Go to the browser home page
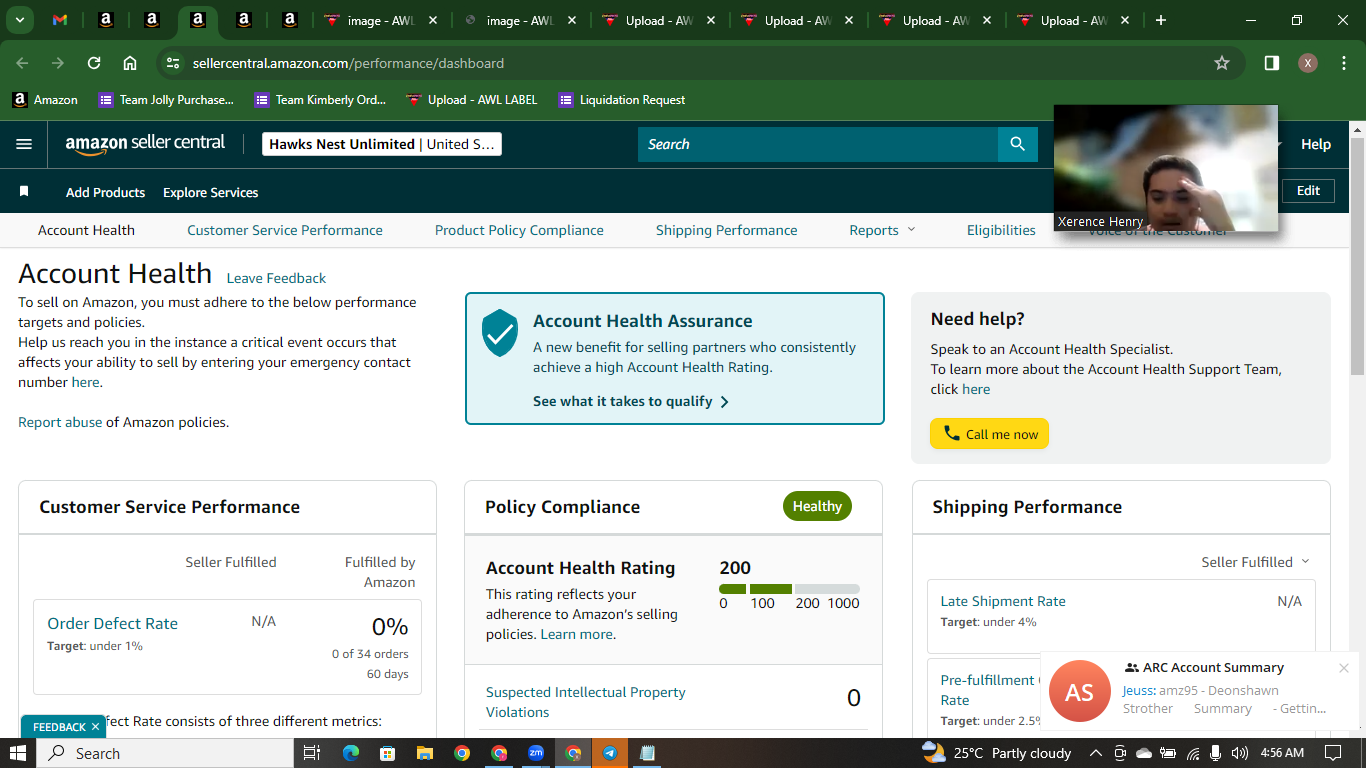The height and width of the screenshot is (768, 1366). (130, 63)
